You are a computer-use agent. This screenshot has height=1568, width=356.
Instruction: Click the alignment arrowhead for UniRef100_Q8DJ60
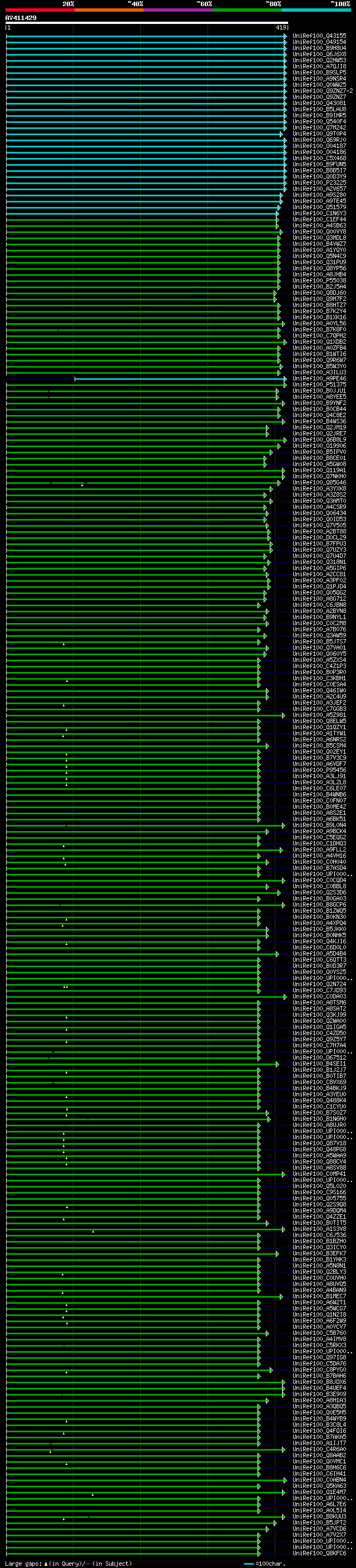[276, 293]
